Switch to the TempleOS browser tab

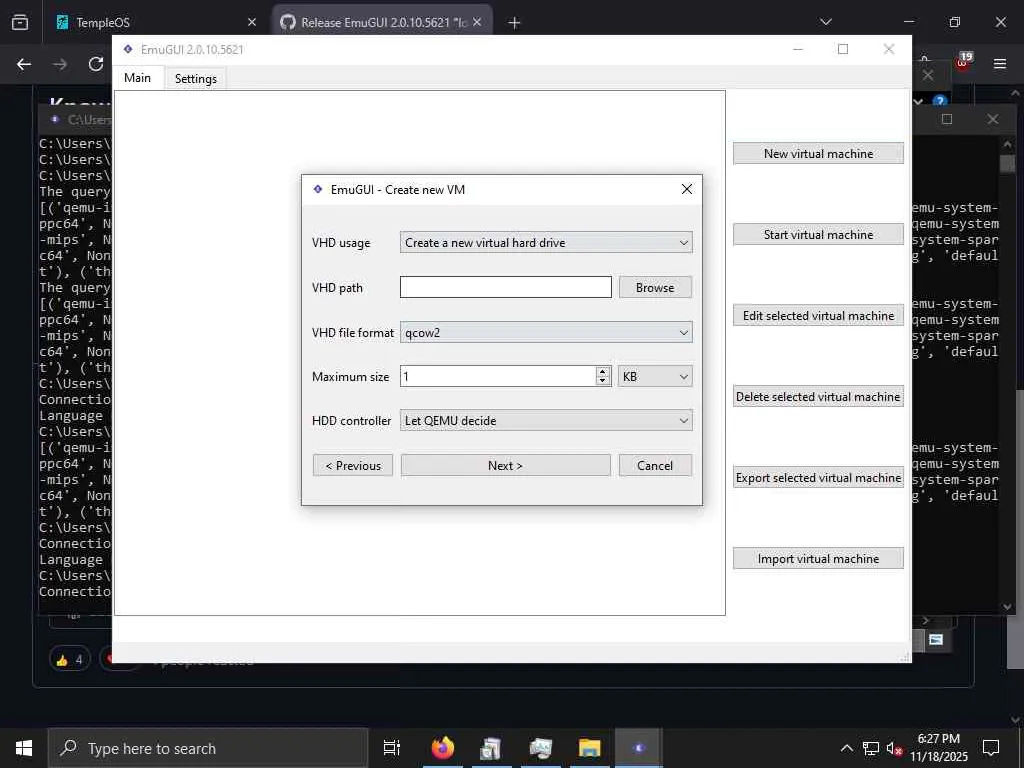coord(157,22)
